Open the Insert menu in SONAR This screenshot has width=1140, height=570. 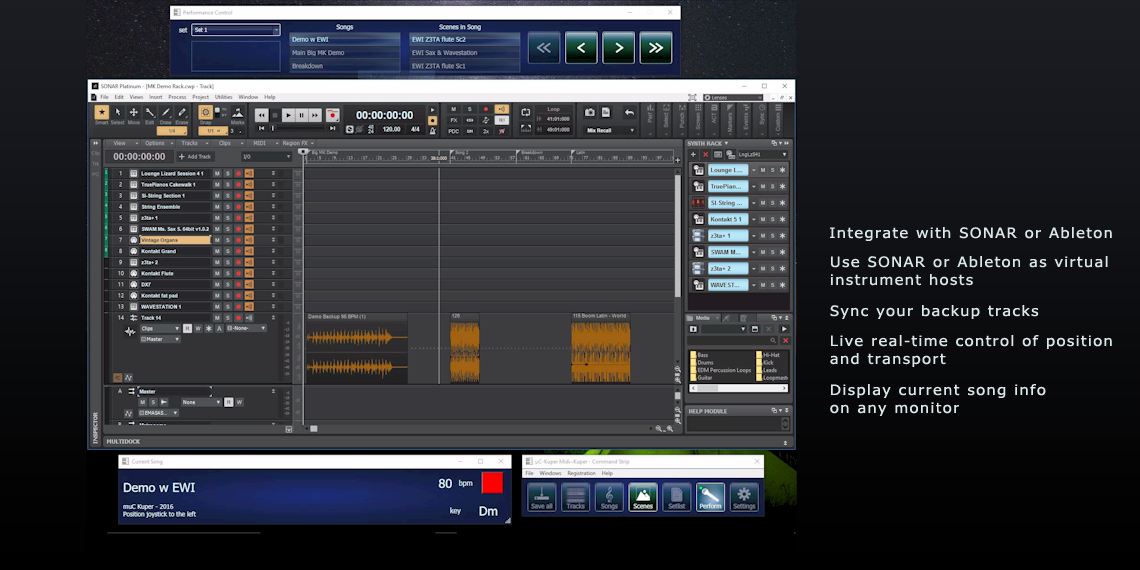pyautogui.click(x=156, y=97)
